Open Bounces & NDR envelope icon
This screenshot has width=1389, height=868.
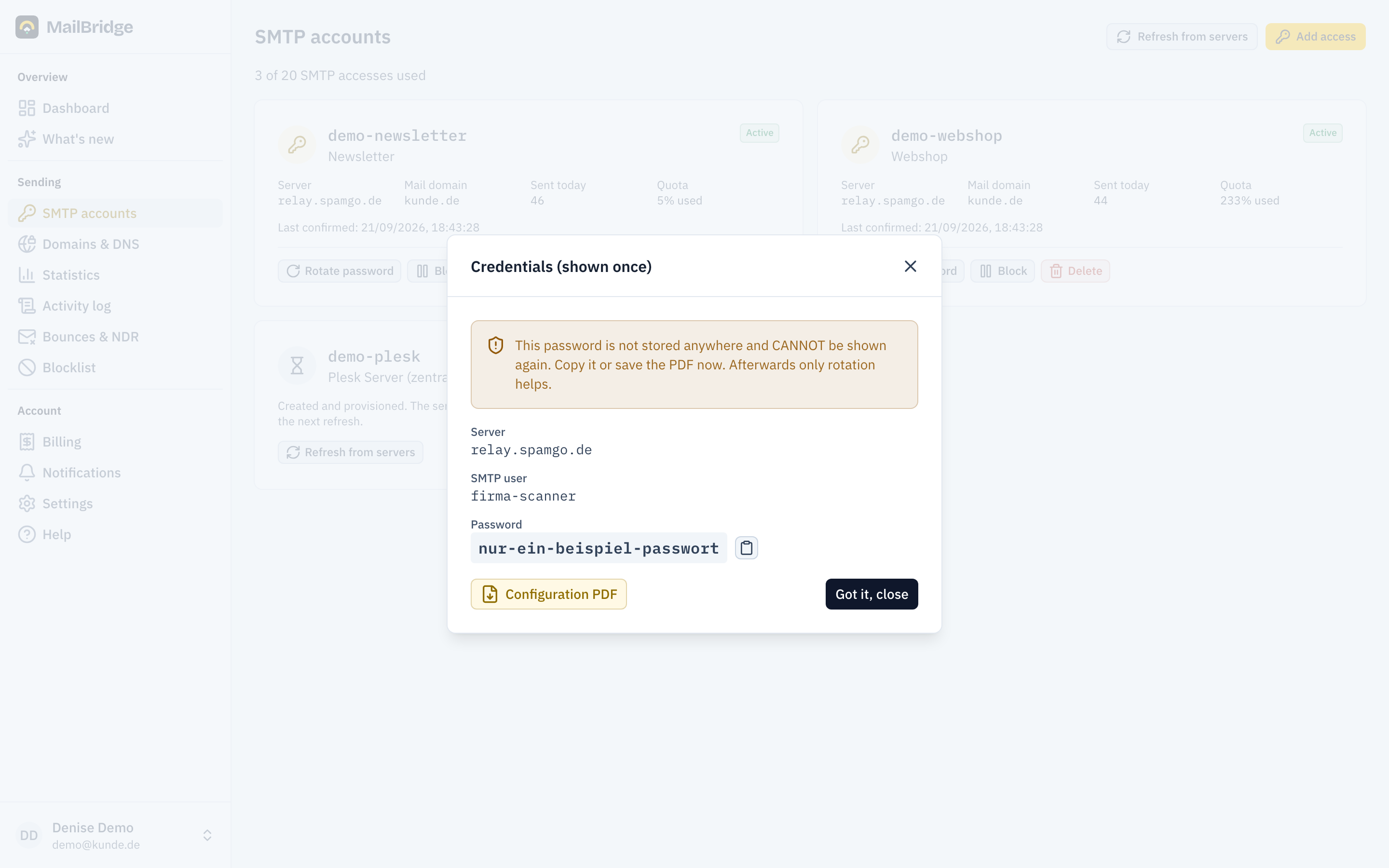[x=27, y=337]
